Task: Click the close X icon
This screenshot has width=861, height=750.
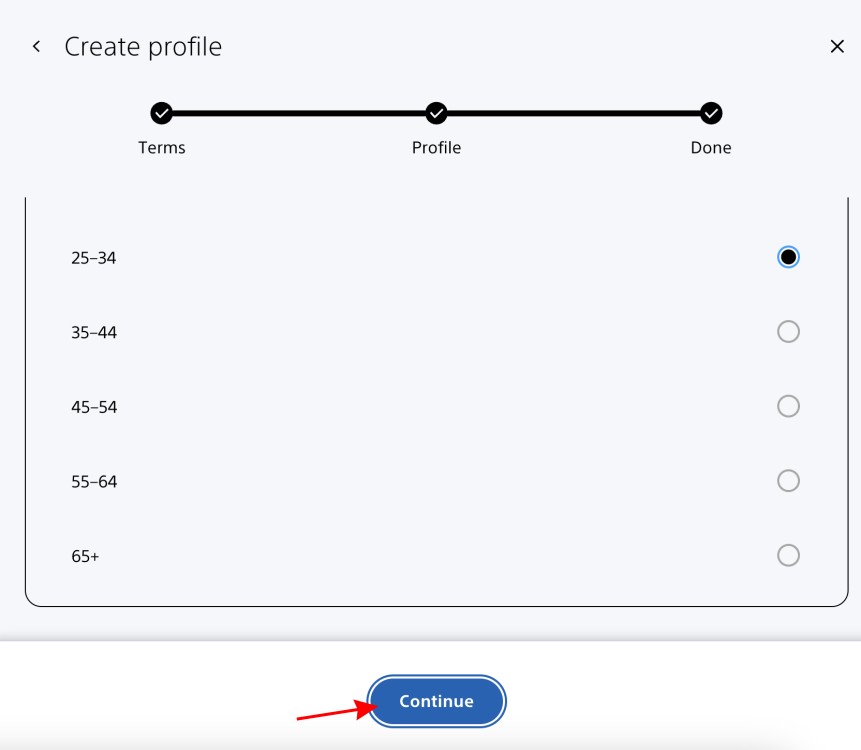Action: (x=837, y=46)
